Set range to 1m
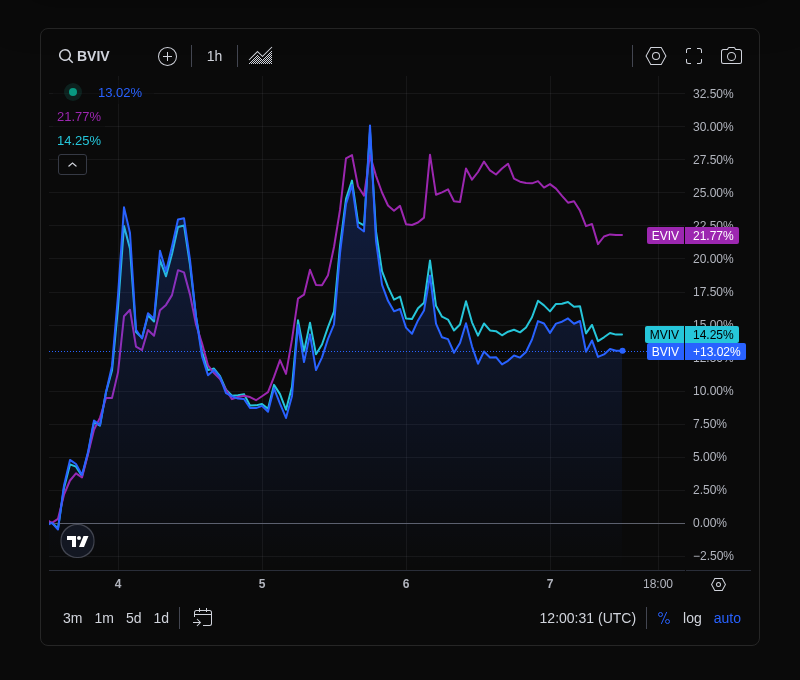This screenshot has width=800, height=680. (104, 618)
